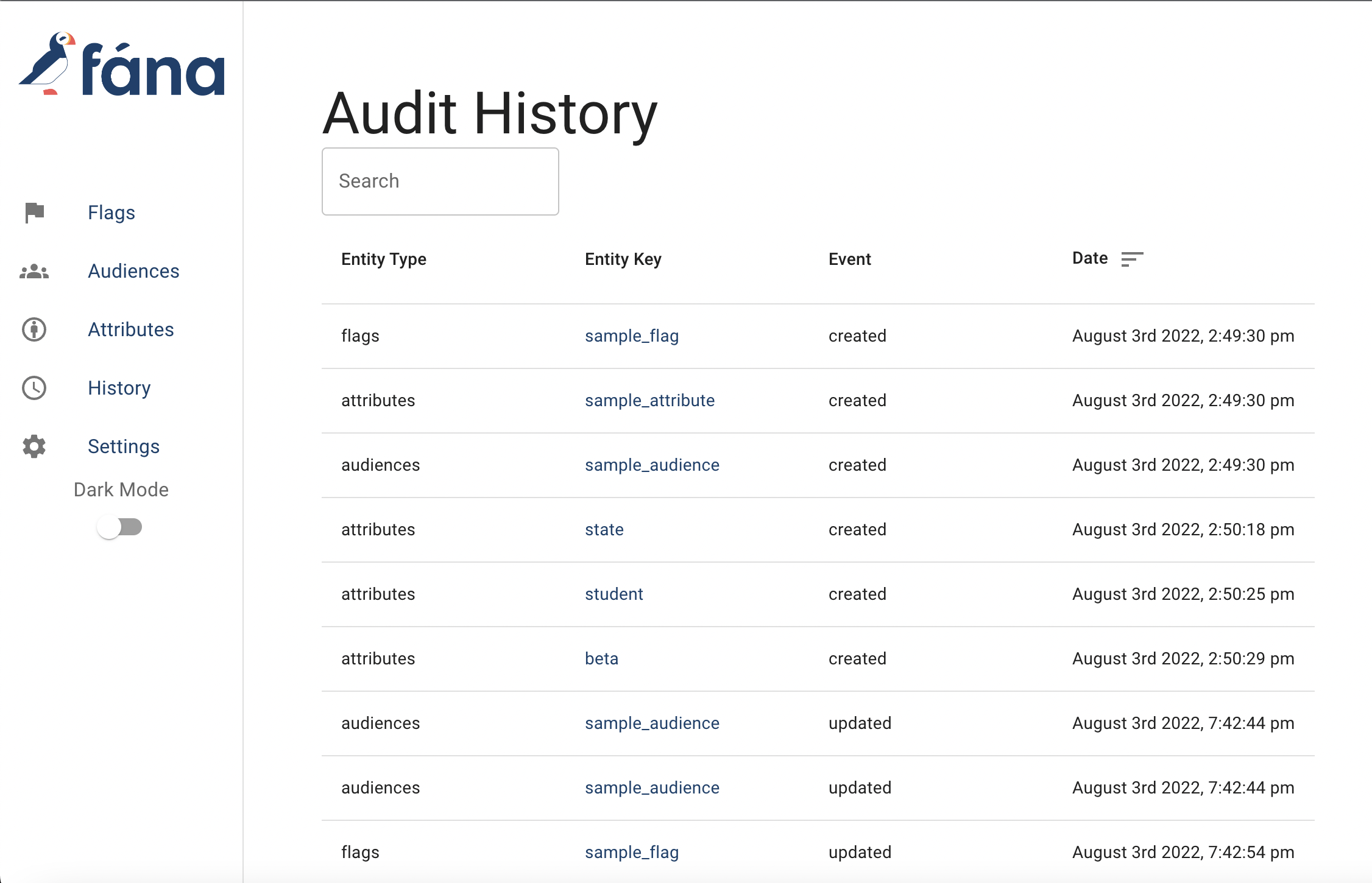Click the Settings gear icon
Viewport: 1372px width, 883px height.
click(34, 446)
